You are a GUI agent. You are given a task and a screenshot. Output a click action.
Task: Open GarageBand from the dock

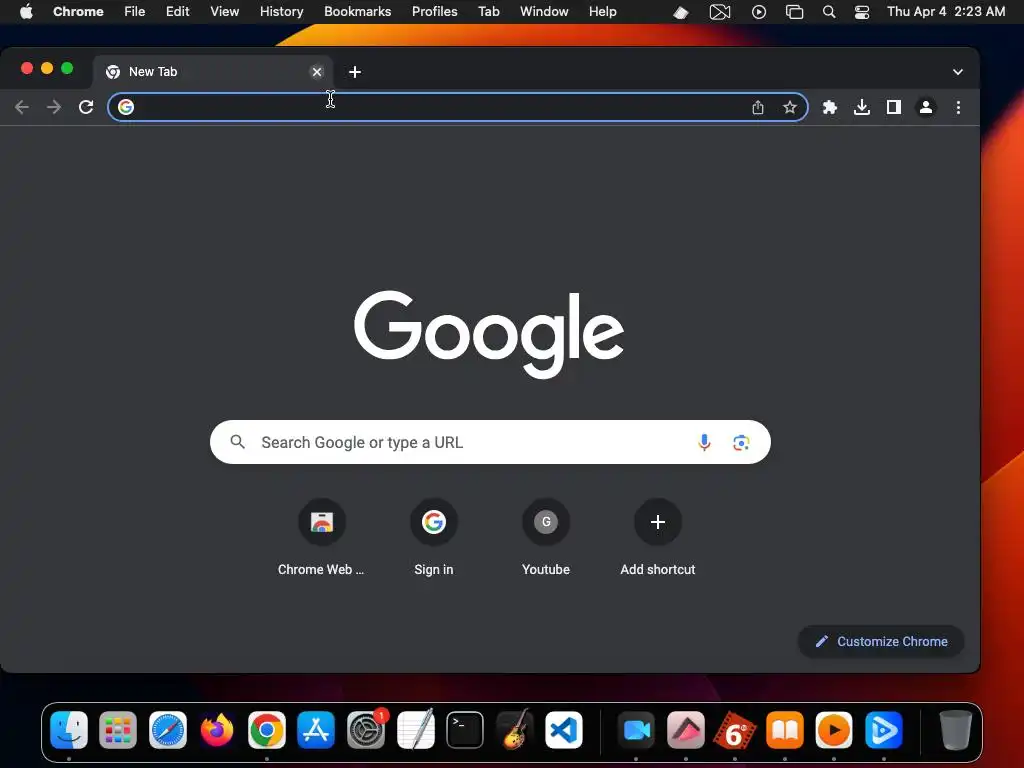tap(515, 730)
